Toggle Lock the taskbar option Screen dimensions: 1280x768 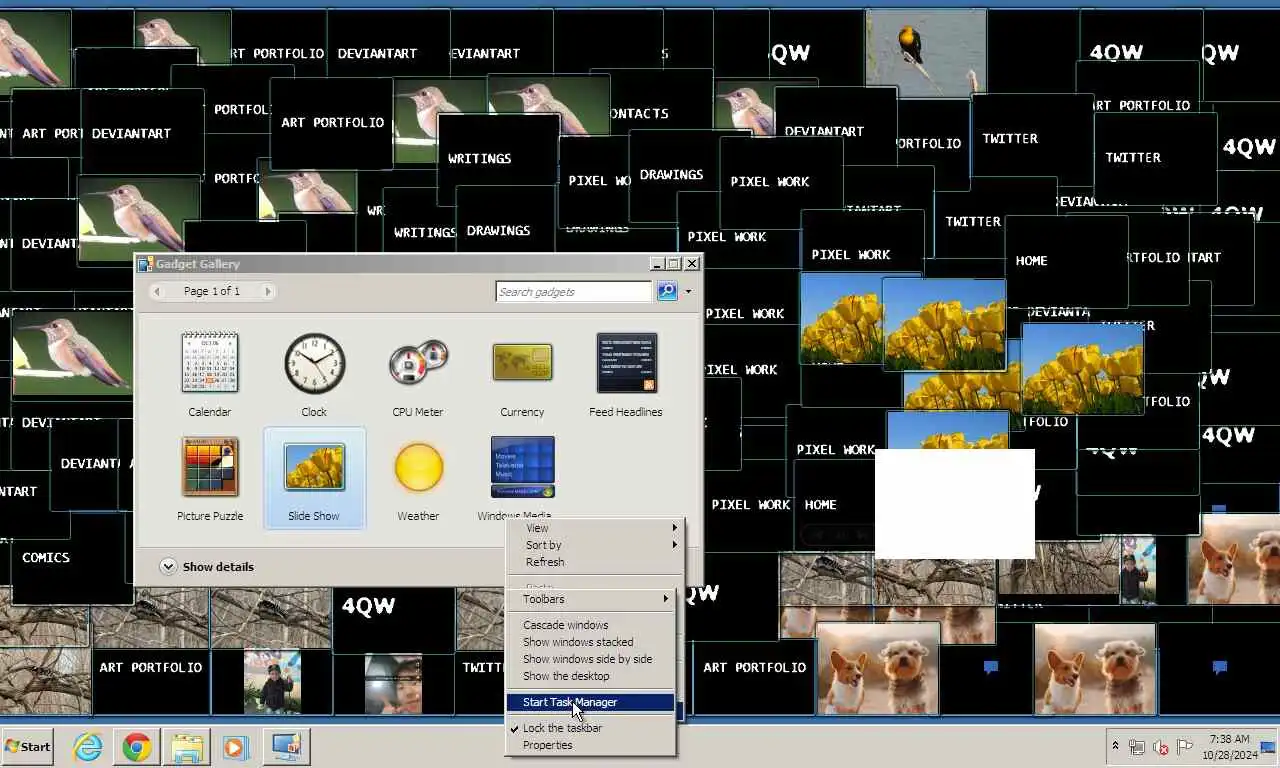click(x=591, y=728)
